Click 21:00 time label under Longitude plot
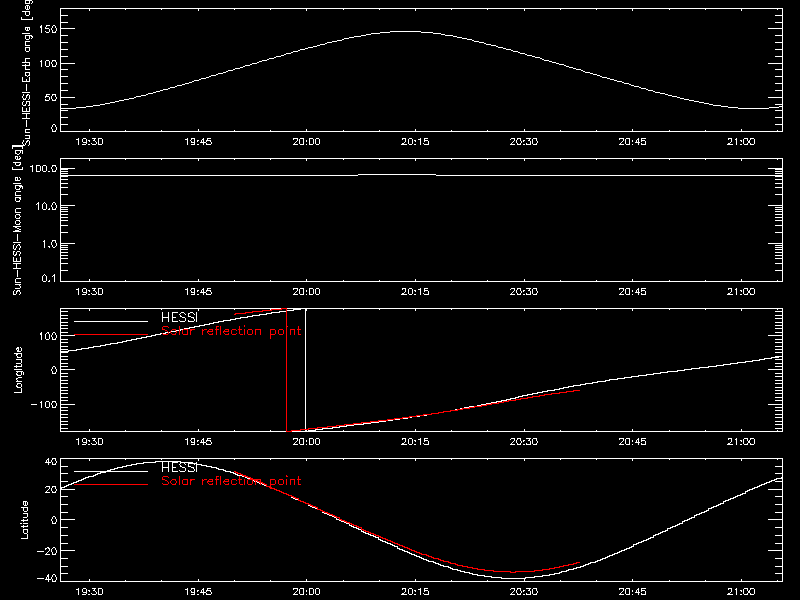The height and width of the screenshot is (600, 800). click(741, 442)
